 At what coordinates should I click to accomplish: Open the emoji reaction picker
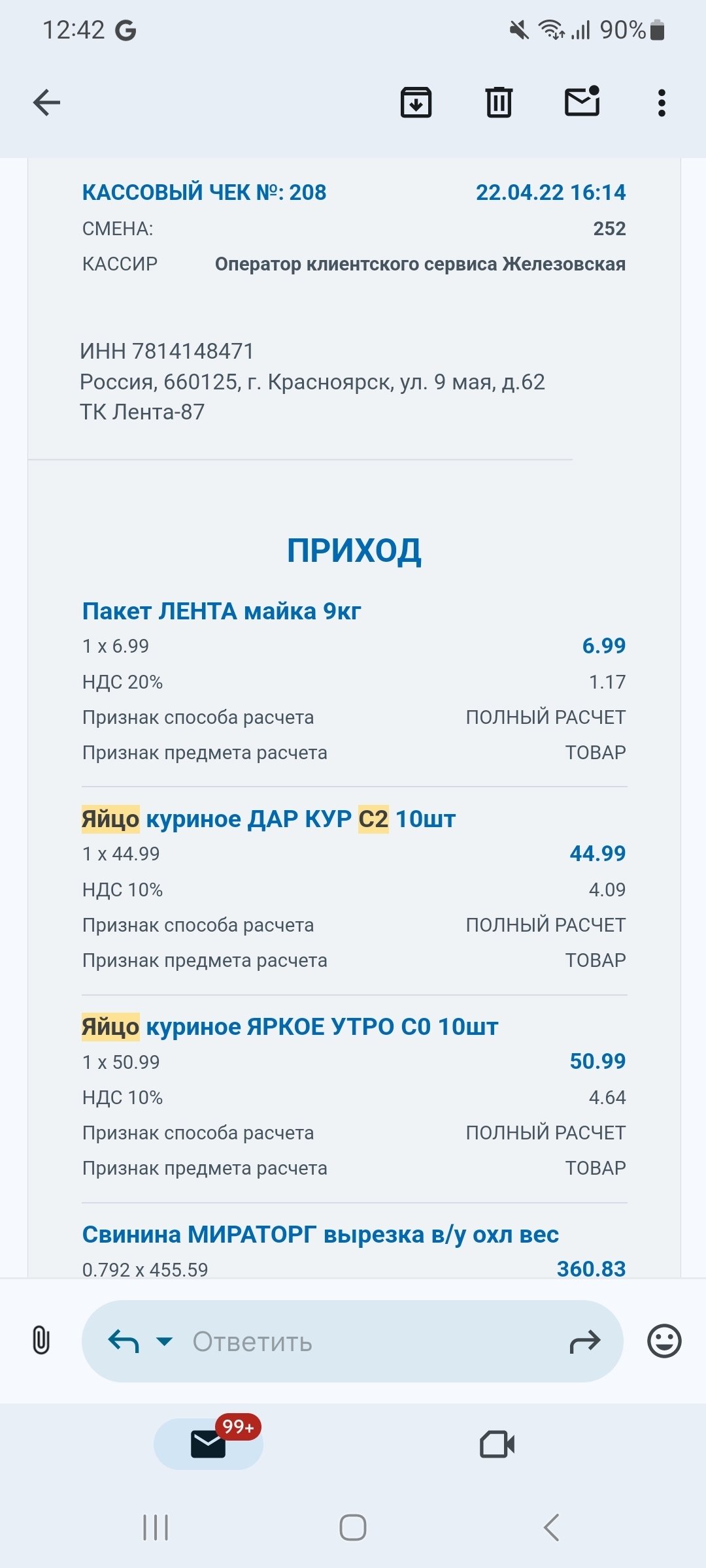point(664,1341)
